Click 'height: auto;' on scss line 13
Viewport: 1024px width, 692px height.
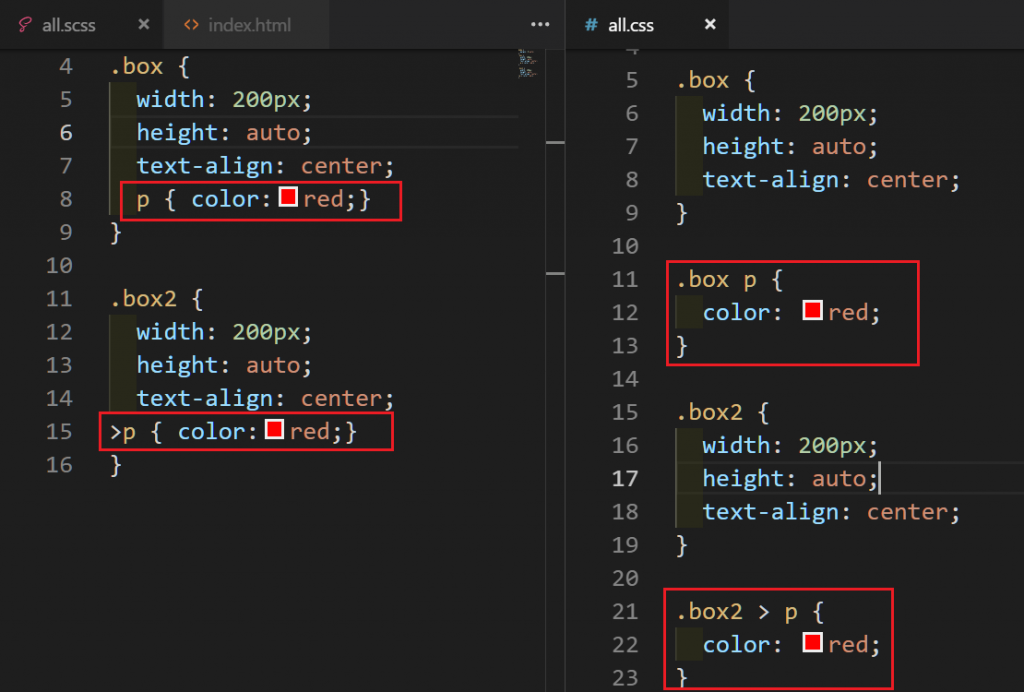coord(224,365)
